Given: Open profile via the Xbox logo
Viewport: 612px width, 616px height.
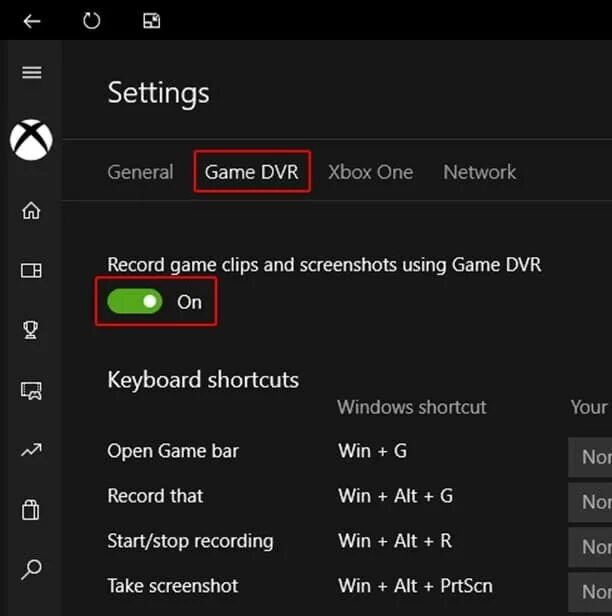Looking at the screenshot, I should point(31,139).
